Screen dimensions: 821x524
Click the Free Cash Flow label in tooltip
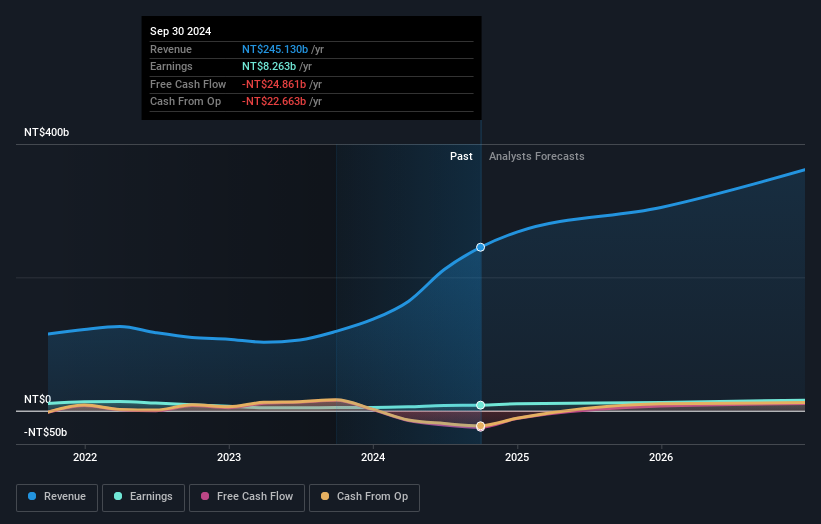click(188, 84)
